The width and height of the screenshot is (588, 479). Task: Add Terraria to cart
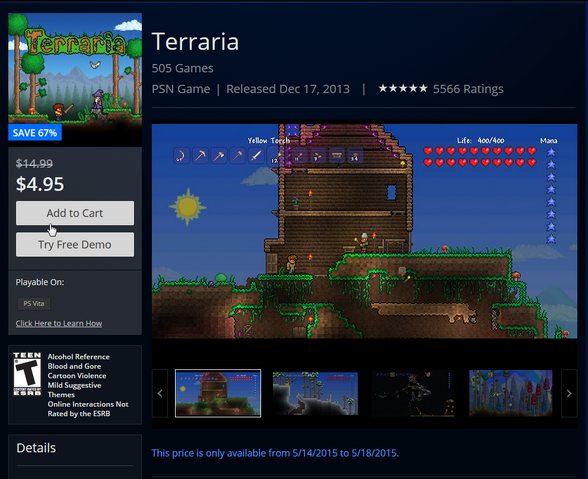point(75,213)
